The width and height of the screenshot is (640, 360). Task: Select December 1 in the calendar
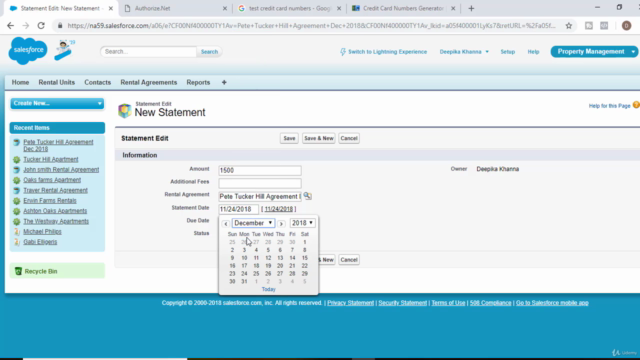304,242
